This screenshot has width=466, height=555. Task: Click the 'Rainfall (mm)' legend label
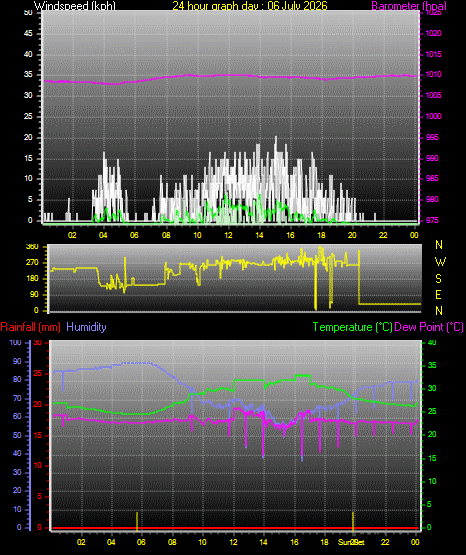[30, 327]
